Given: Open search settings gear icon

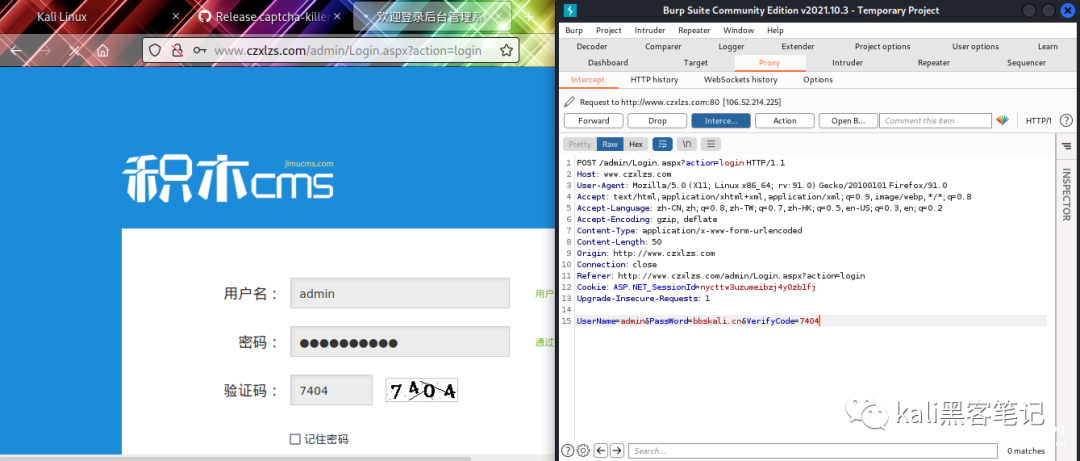Looking at the screenshot, I should pos(583,451).
